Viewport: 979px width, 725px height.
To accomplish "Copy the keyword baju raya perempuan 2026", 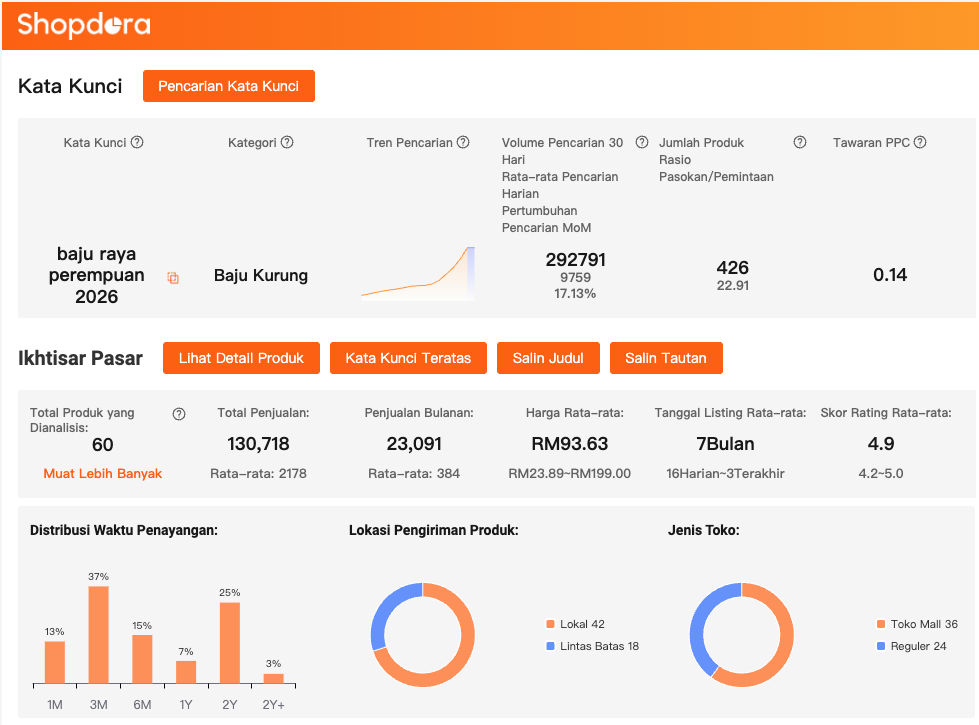I will tap(173, 278).
